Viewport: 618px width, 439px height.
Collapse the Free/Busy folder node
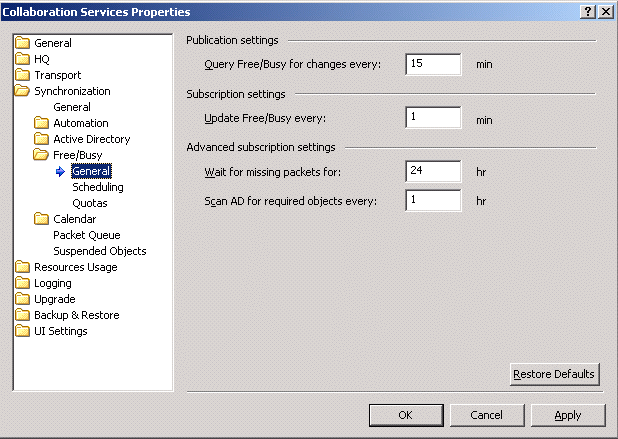[x=42, y=155]
